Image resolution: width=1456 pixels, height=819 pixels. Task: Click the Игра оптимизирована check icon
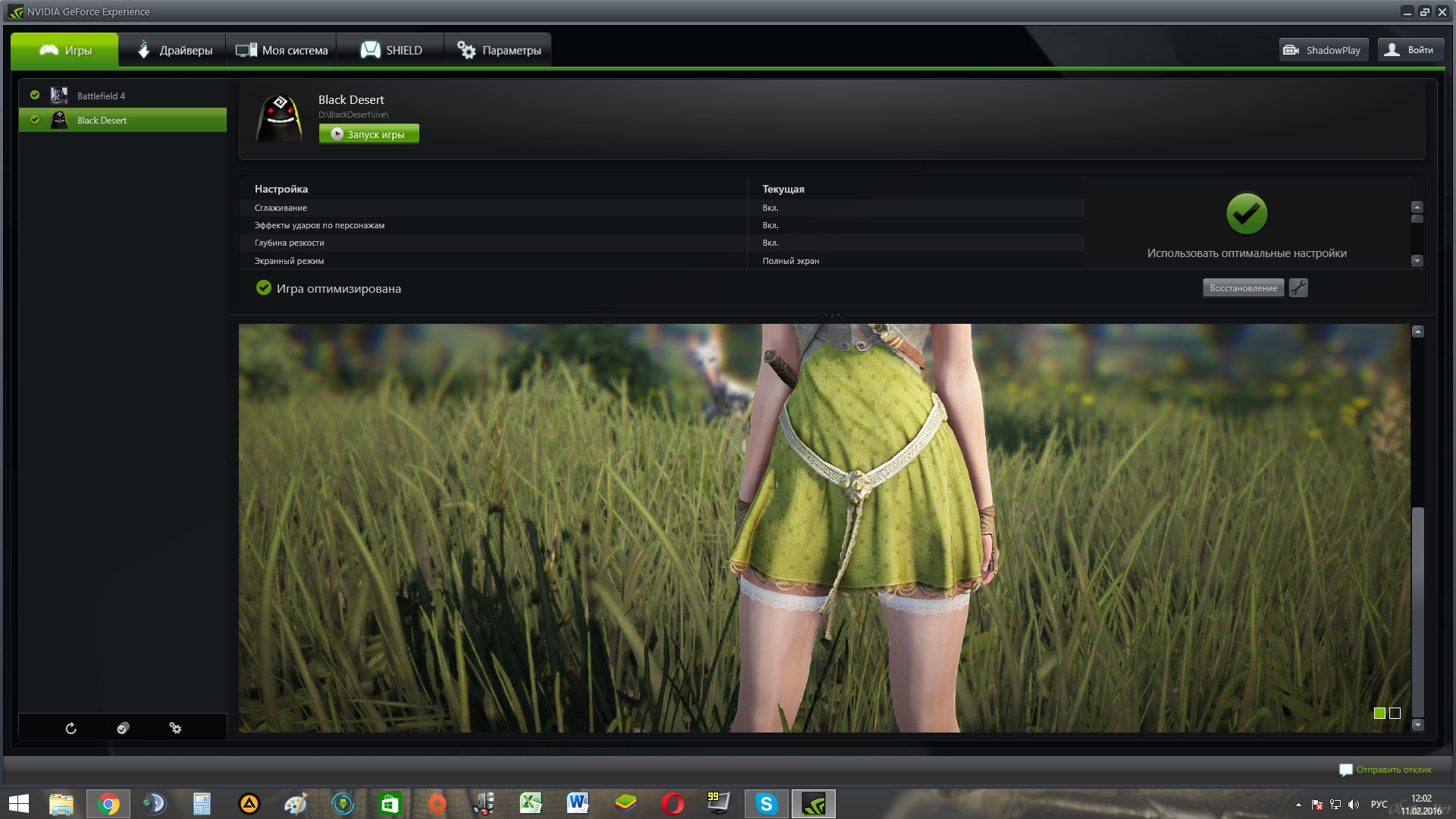click(x=263, y=287)
